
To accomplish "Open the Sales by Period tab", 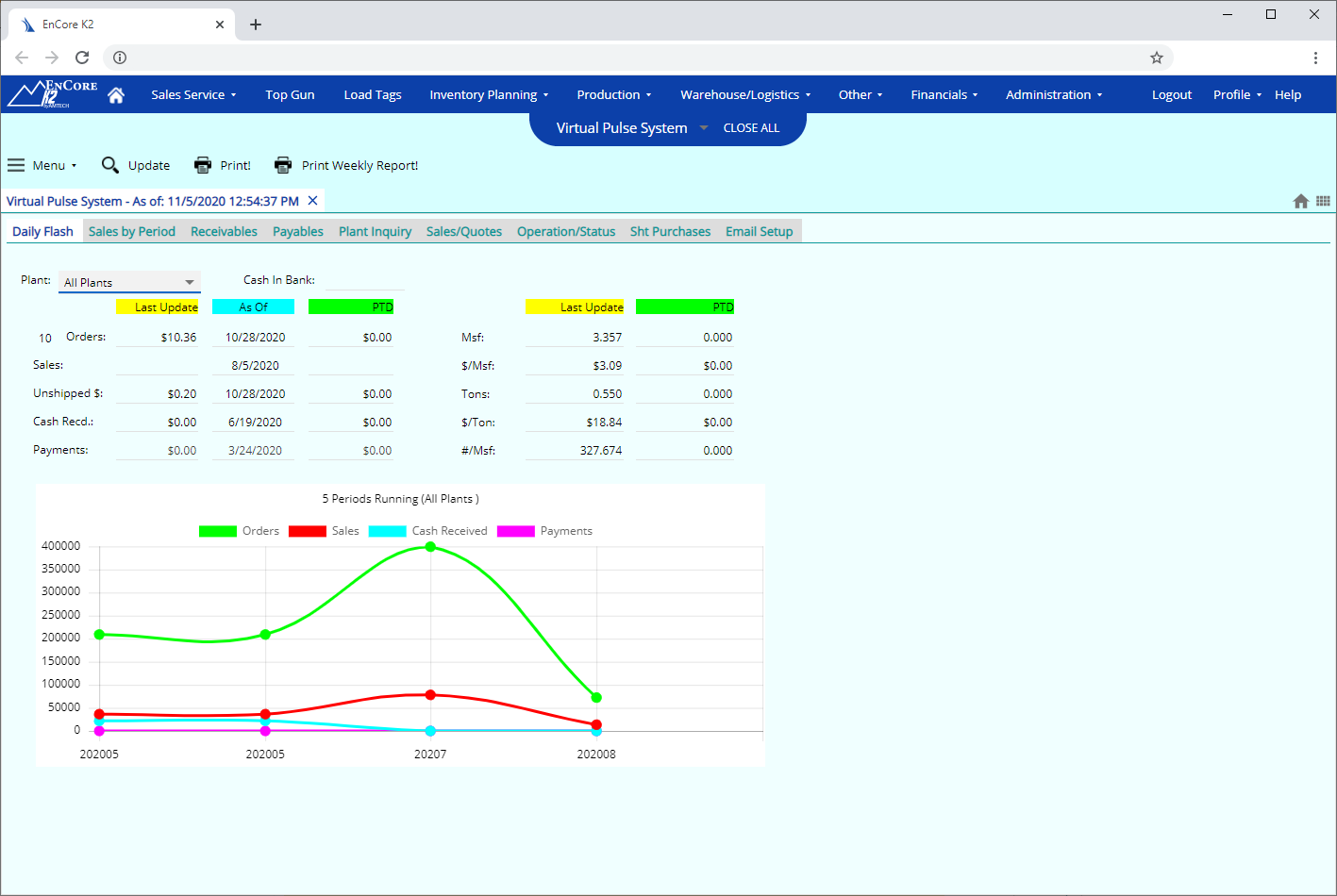I will (x=132, y=231).
